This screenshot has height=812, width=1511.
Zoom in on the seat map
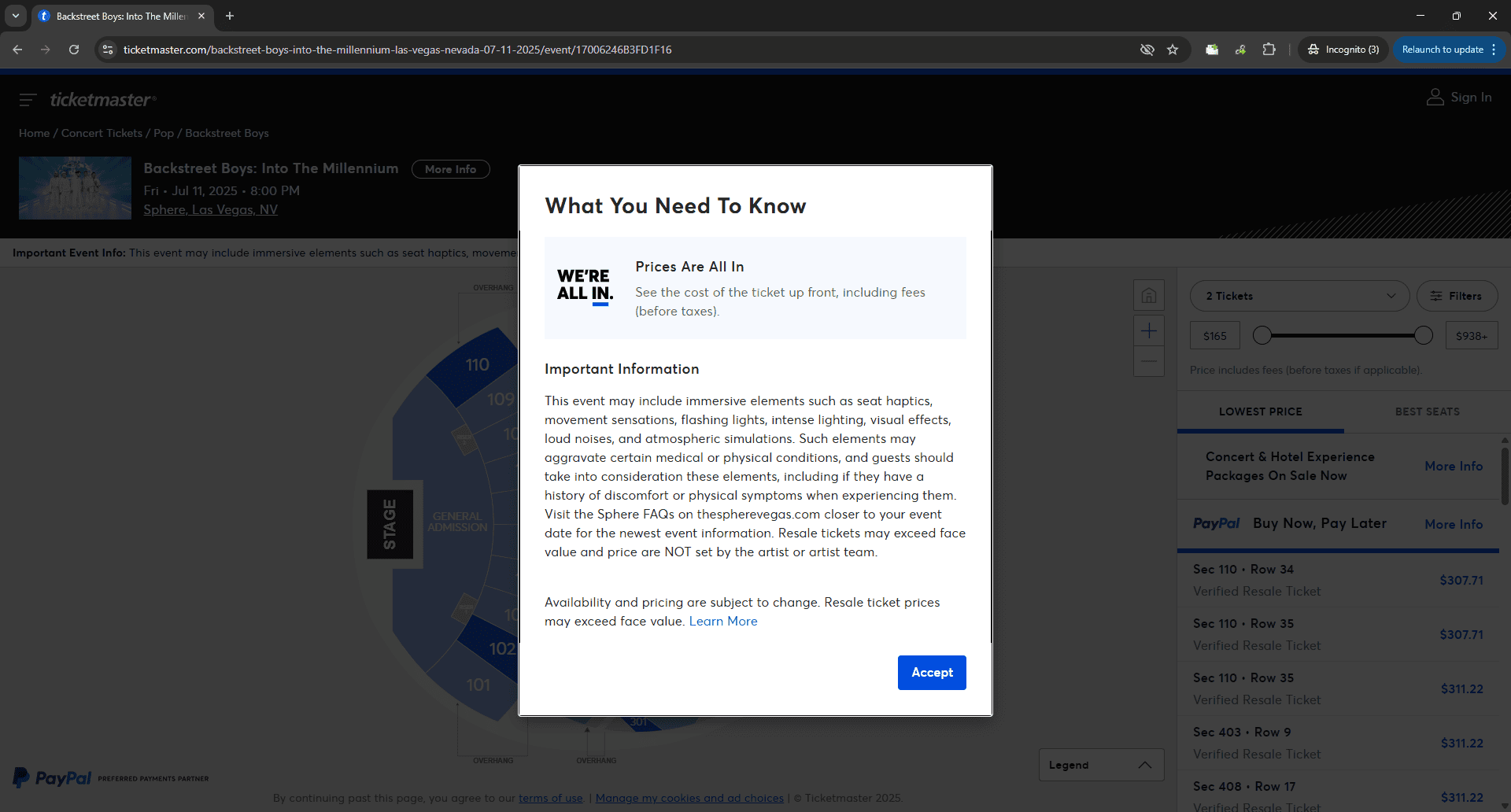[x=1149, y=331]
